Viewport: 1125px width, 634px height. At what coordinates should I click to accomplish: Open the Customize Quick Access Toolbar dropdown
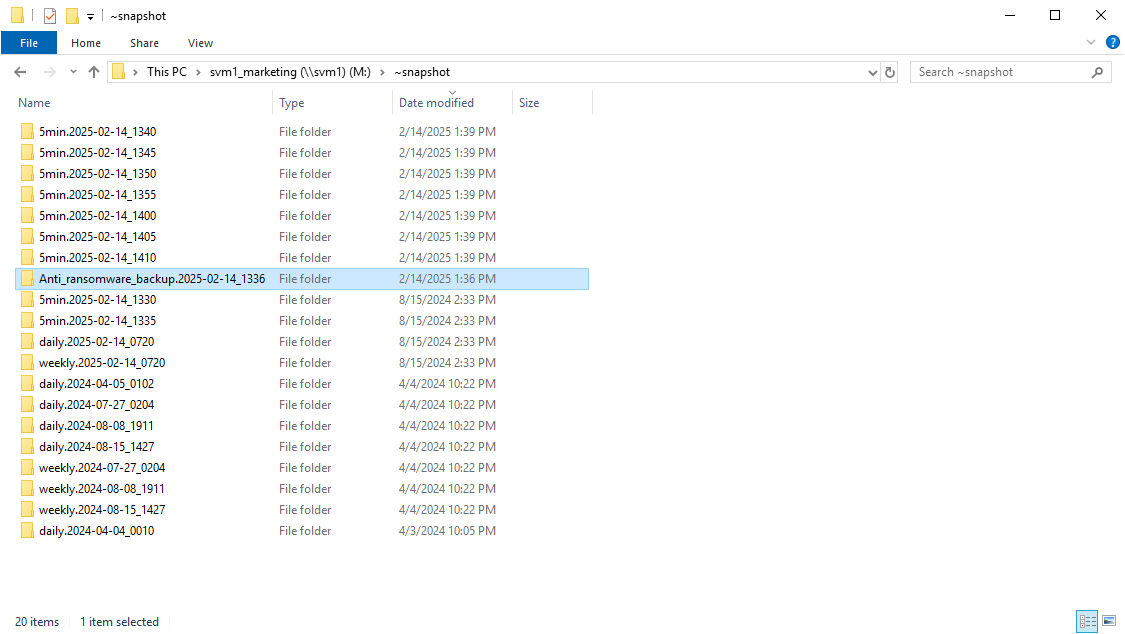(90, 16)
